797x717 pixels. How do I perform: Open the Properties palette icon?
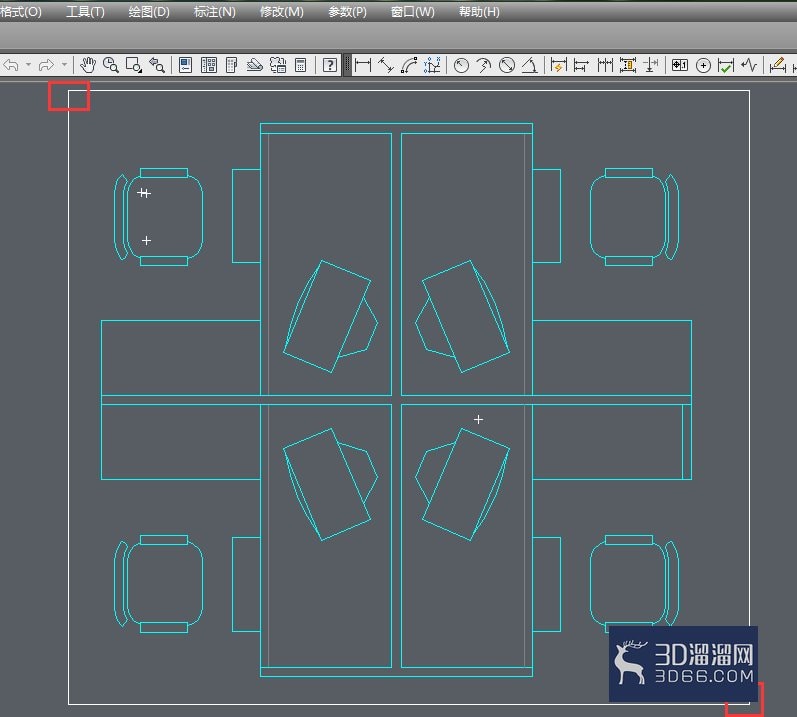pos(186,65)
